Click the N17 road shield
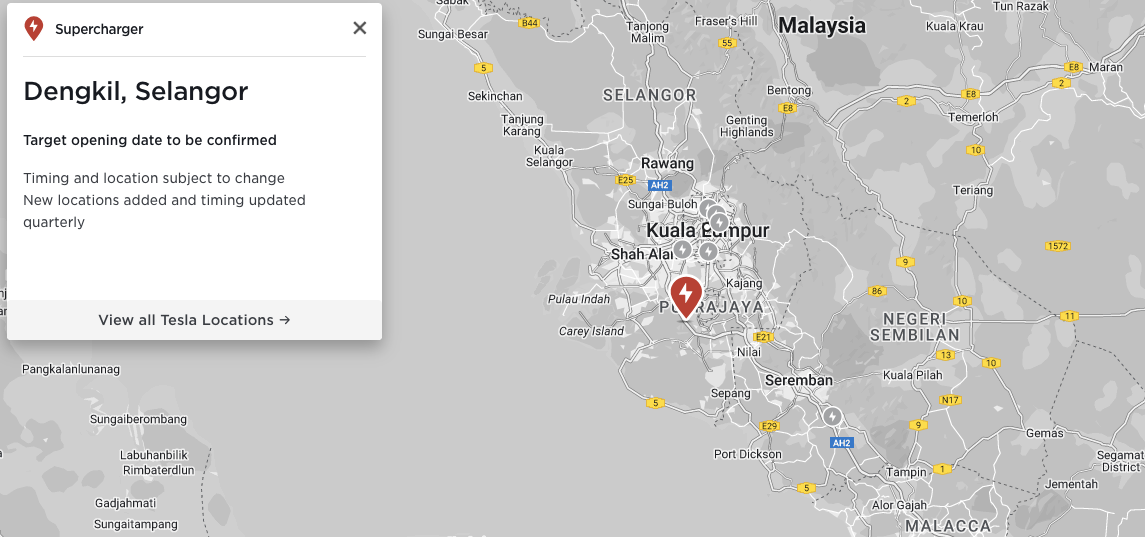Image resolution: width=1145 pixels, height=537 pixels. 950,400
